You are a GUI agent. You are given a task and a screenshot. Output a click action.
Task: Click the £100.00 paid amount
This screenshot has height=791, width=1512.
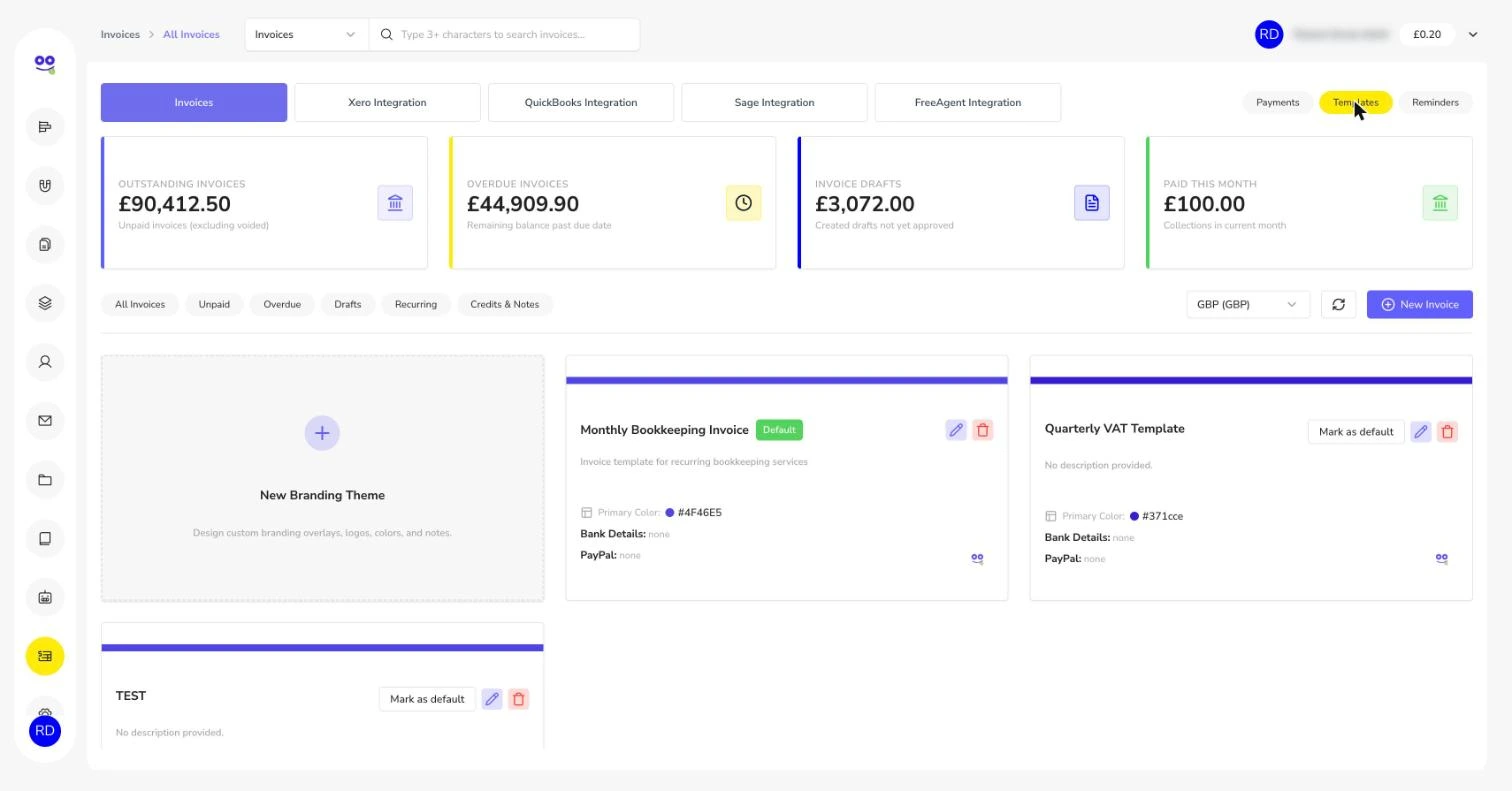coord(1204,204)
